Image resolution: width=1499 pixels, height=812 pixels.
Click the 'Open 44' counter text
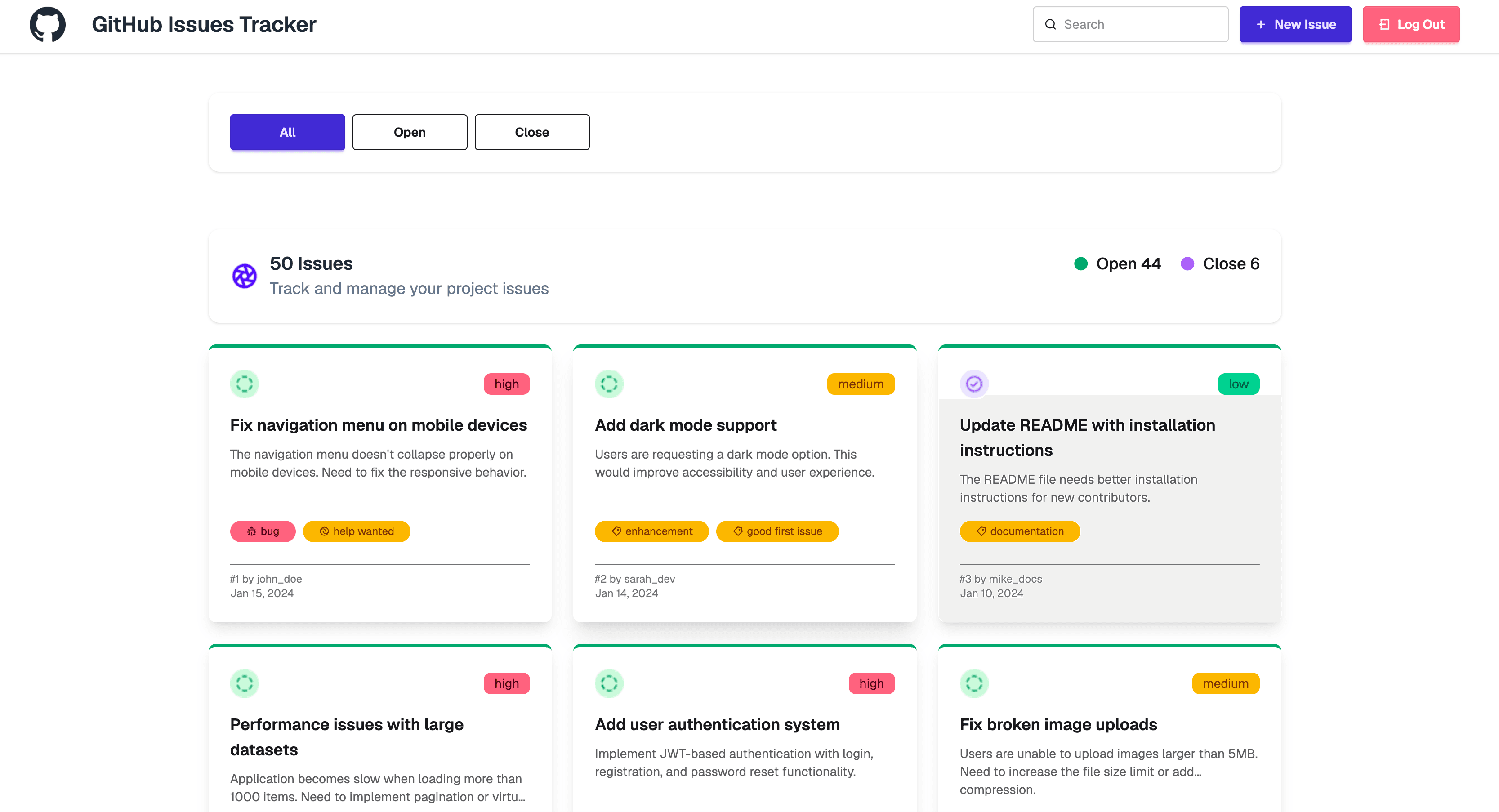[x=1129, y=263]
